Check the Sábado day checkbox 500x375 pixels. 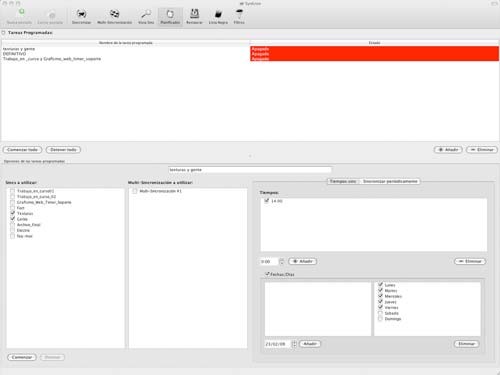point(380,313)
